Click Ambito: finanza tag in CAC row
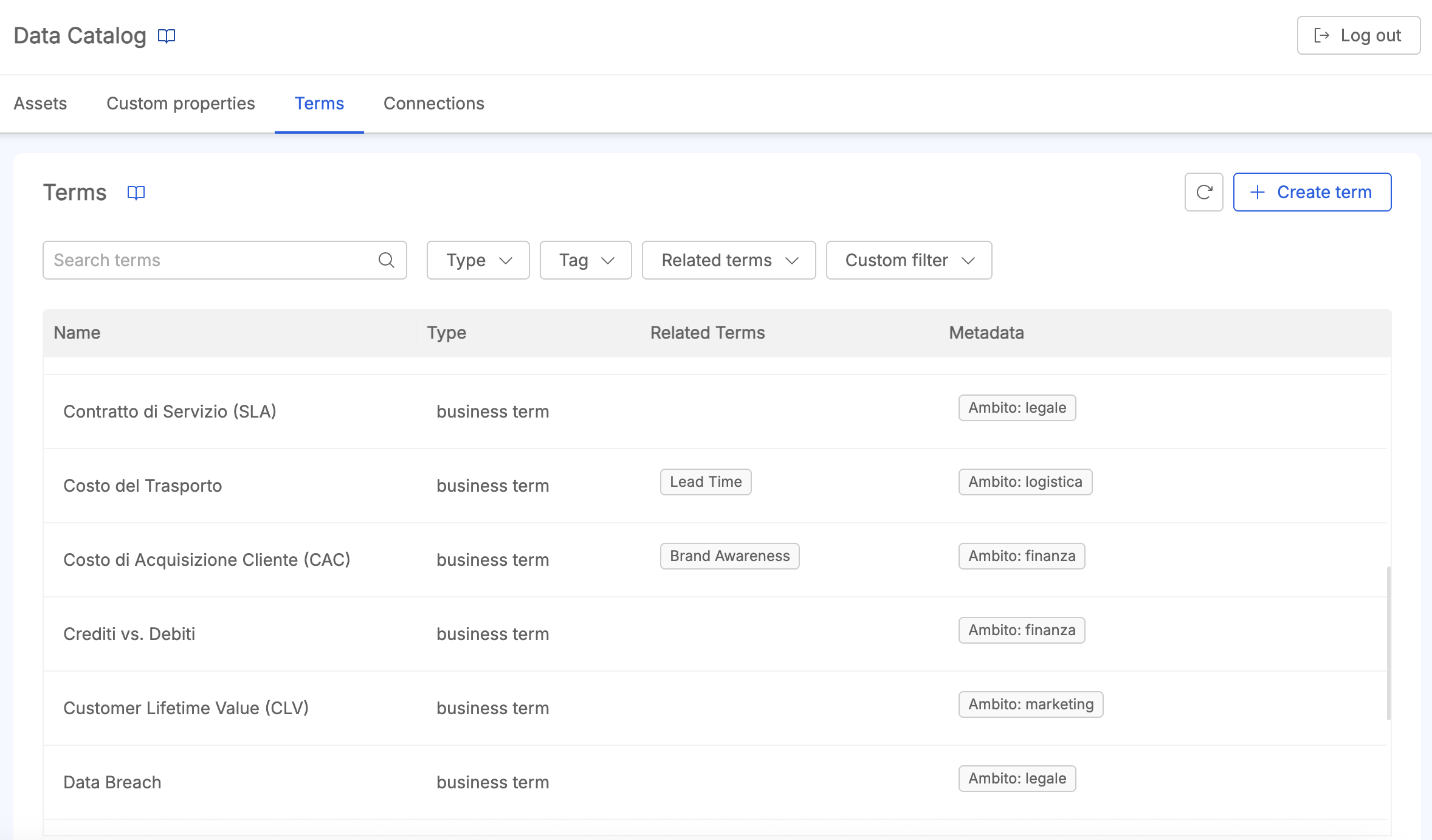 1022,556
